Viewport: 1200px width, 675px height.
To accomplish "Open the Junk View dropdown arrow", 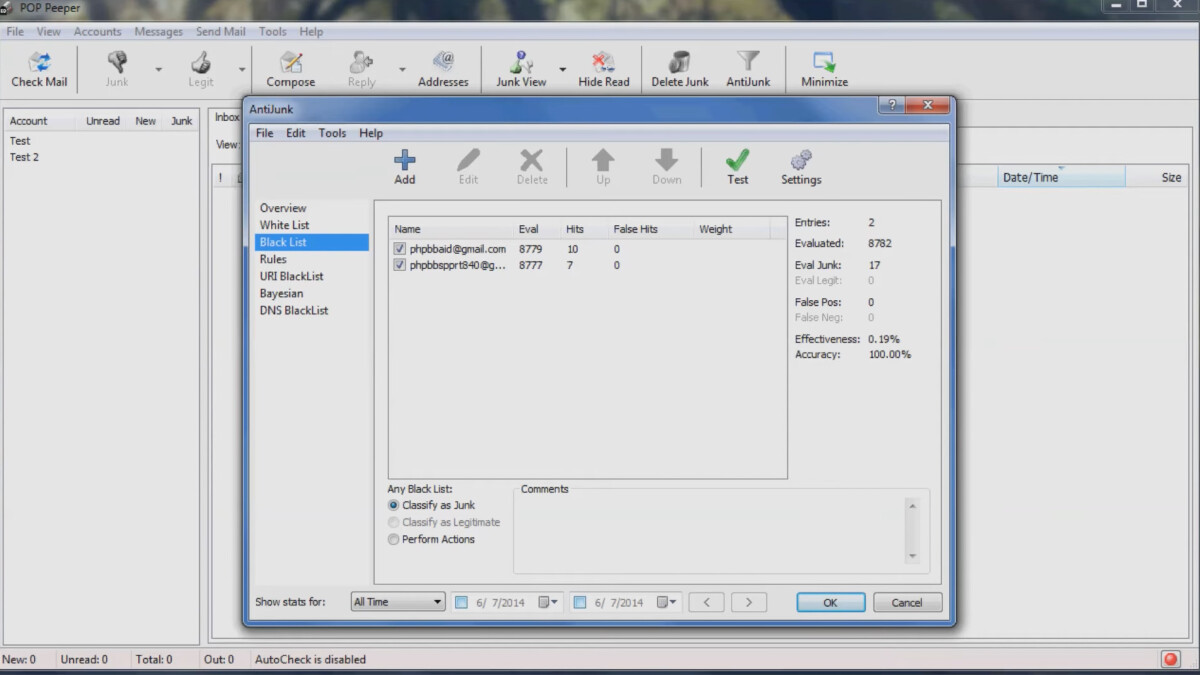I will click(x=562, y=70).
